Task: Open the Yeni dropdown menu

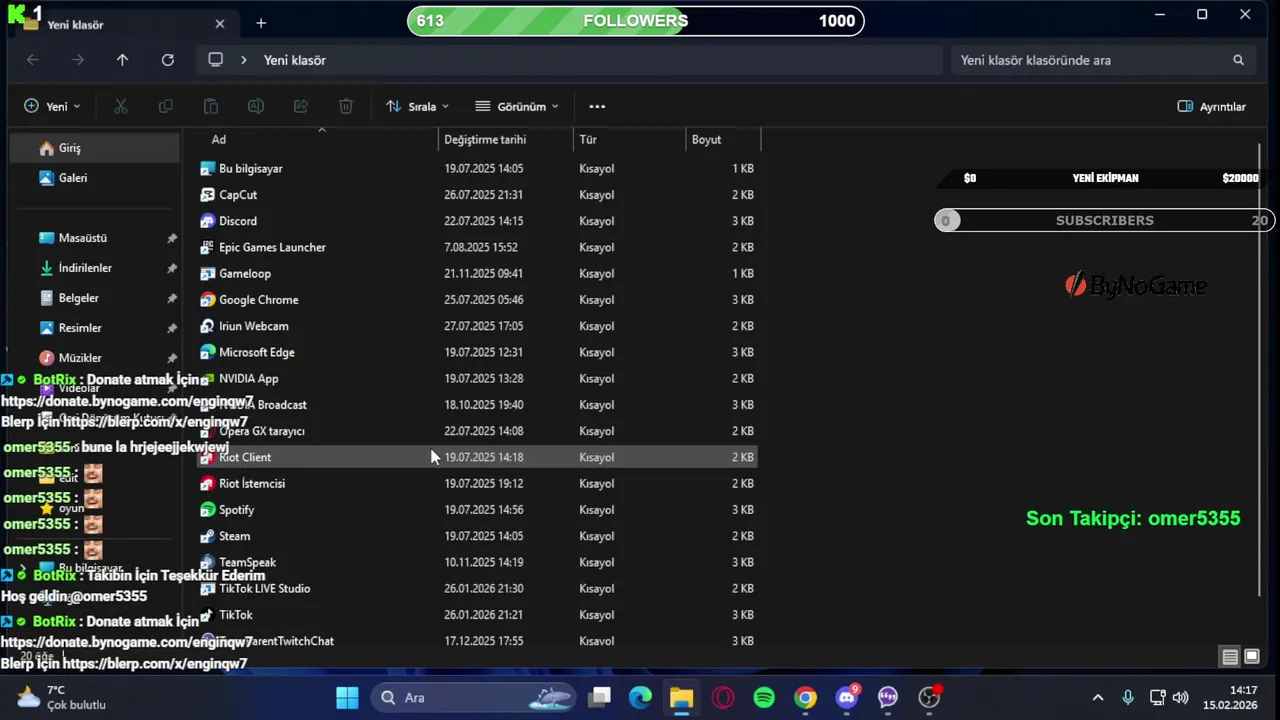Action: [x=52, y=106]
